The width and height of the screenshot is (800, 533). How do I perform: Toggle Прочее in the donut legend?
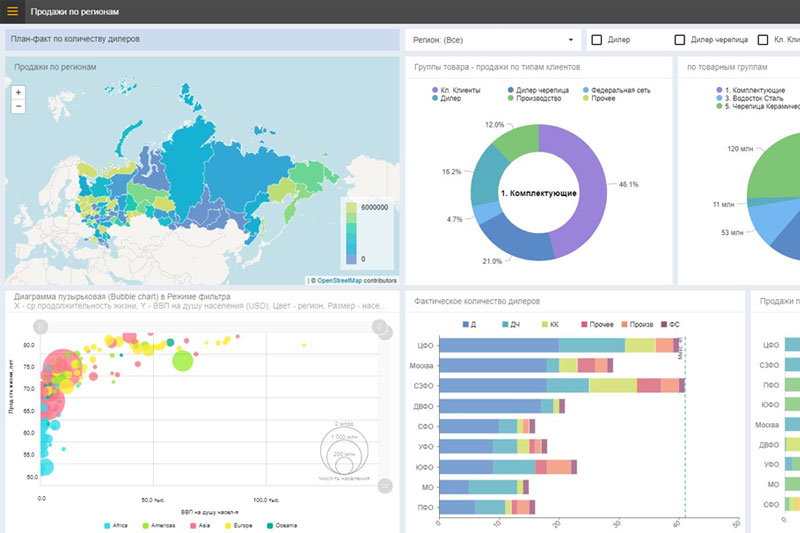click(x=598, y=98)
